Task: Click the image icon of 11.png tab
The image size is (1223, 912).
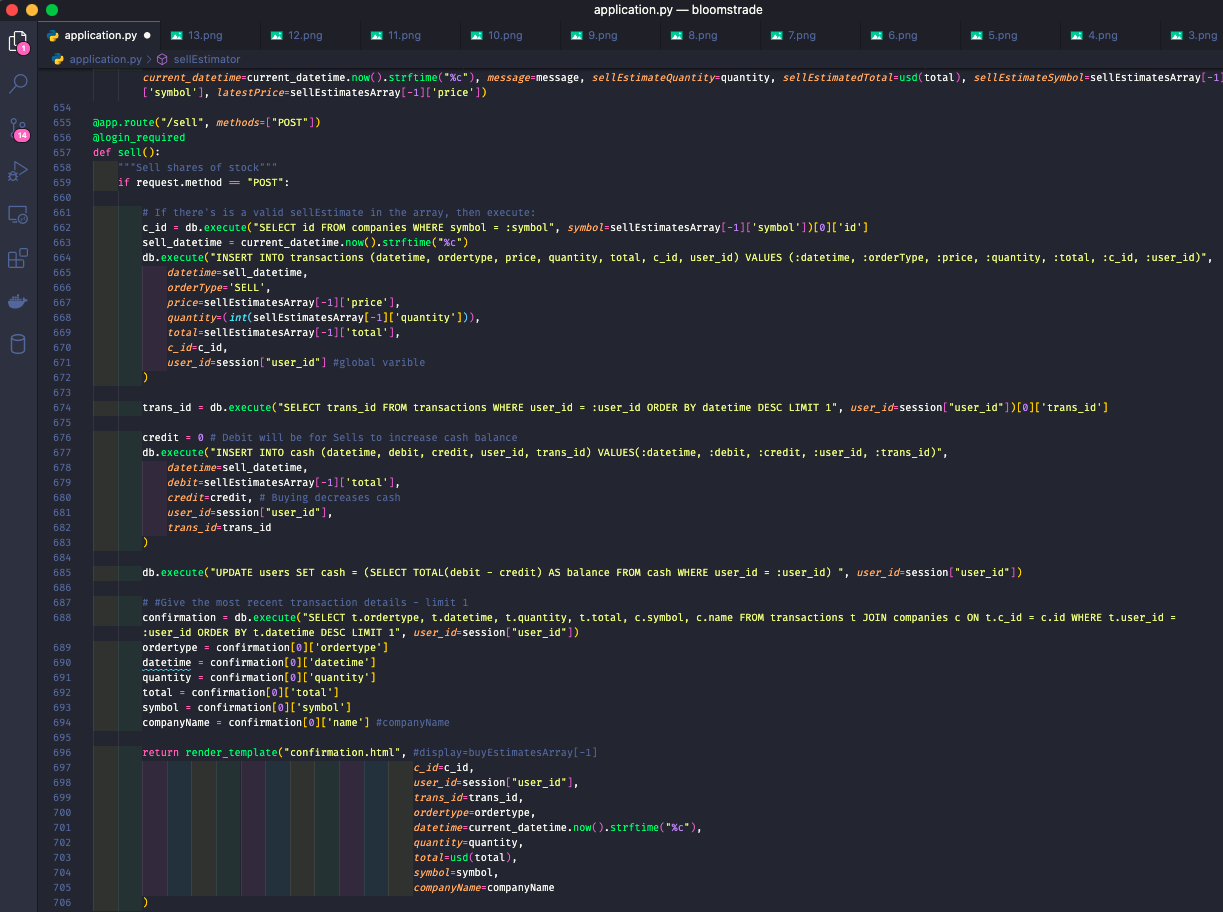Action: click(377, 35)
